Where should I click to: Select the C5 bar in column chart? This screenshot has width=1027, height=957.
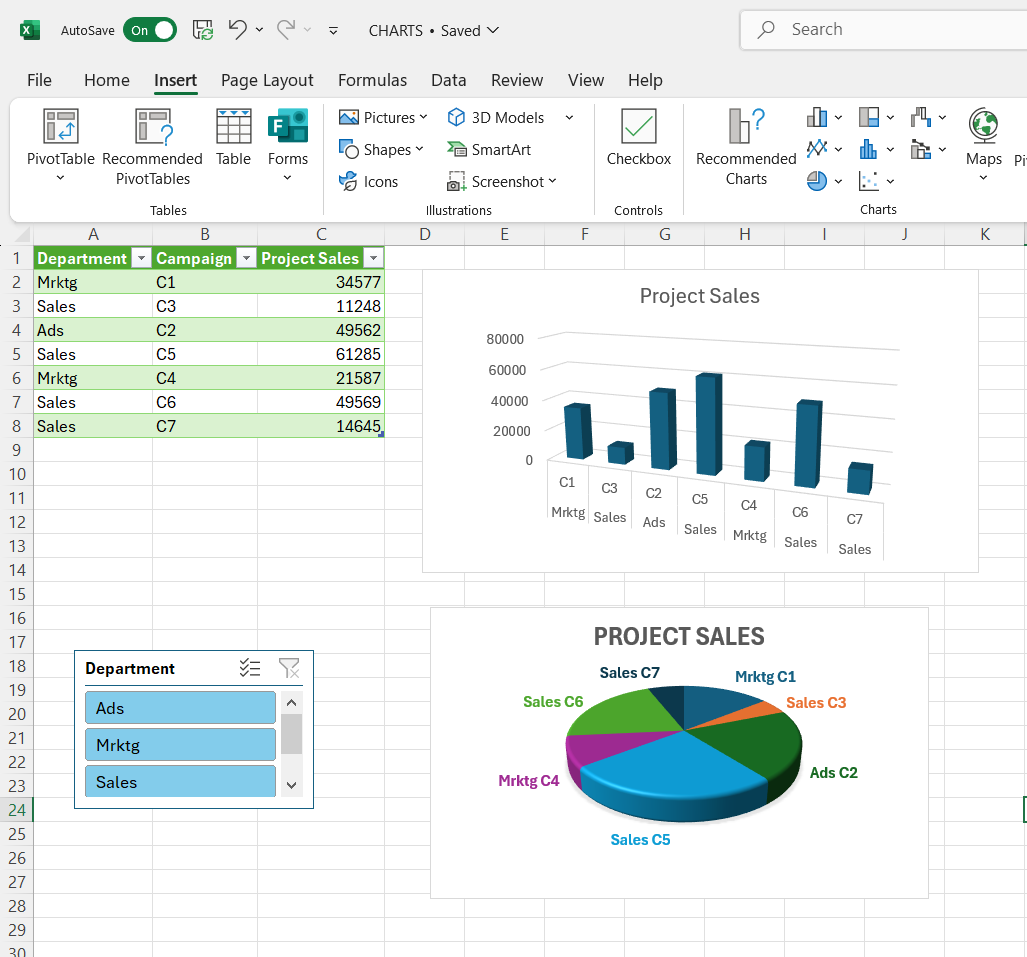click(x=709, y=423)
